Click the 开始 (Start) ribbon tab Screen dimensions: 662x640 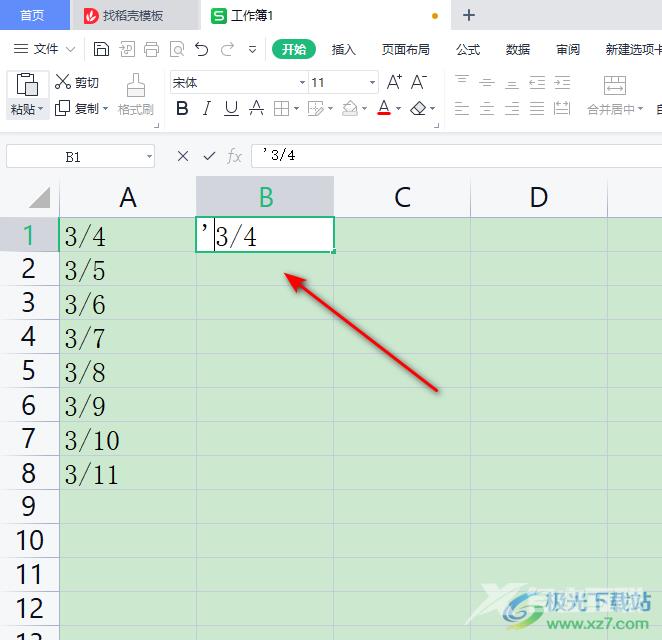pyautogui.click(x=294, y=49)
